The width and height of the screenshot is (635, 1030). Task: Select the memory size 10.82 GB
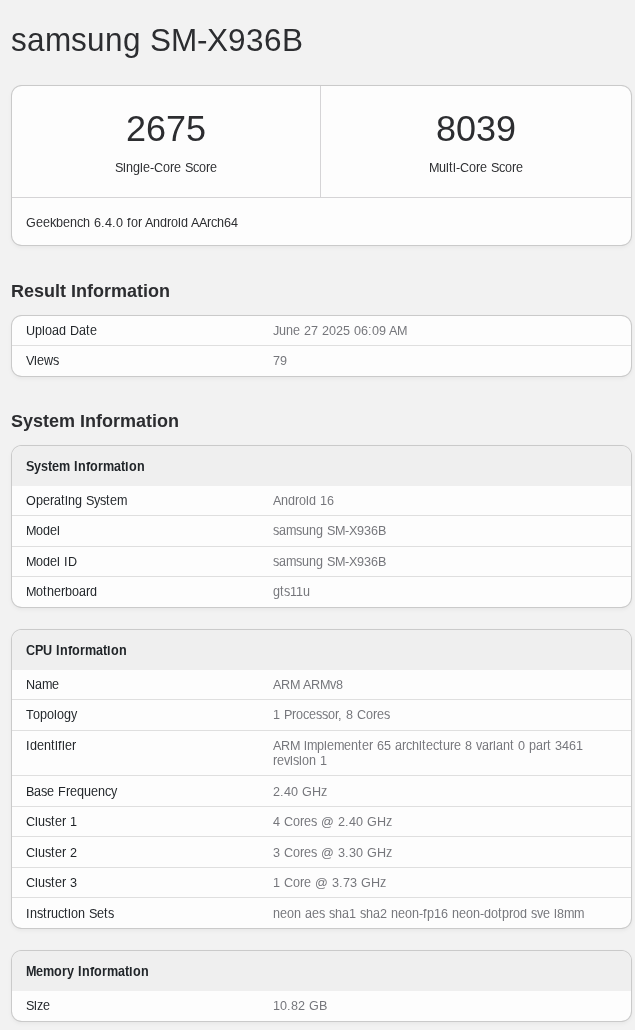[300, 1006]
